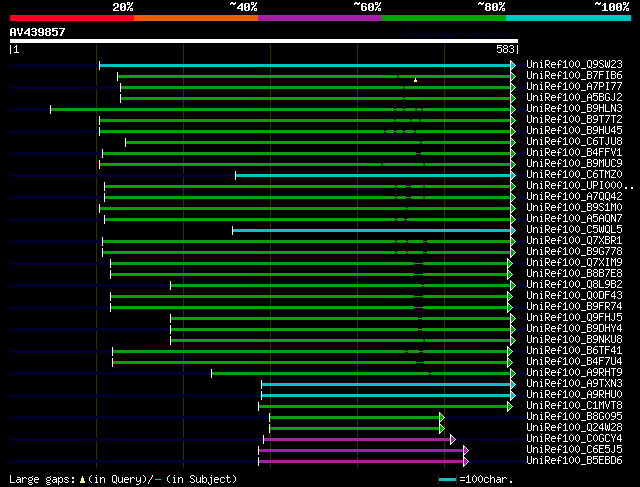The width and height of the screenshot is (640, 487).
Task: Click the UniRef100_B6TF41 label
Action: pos(574,351)
